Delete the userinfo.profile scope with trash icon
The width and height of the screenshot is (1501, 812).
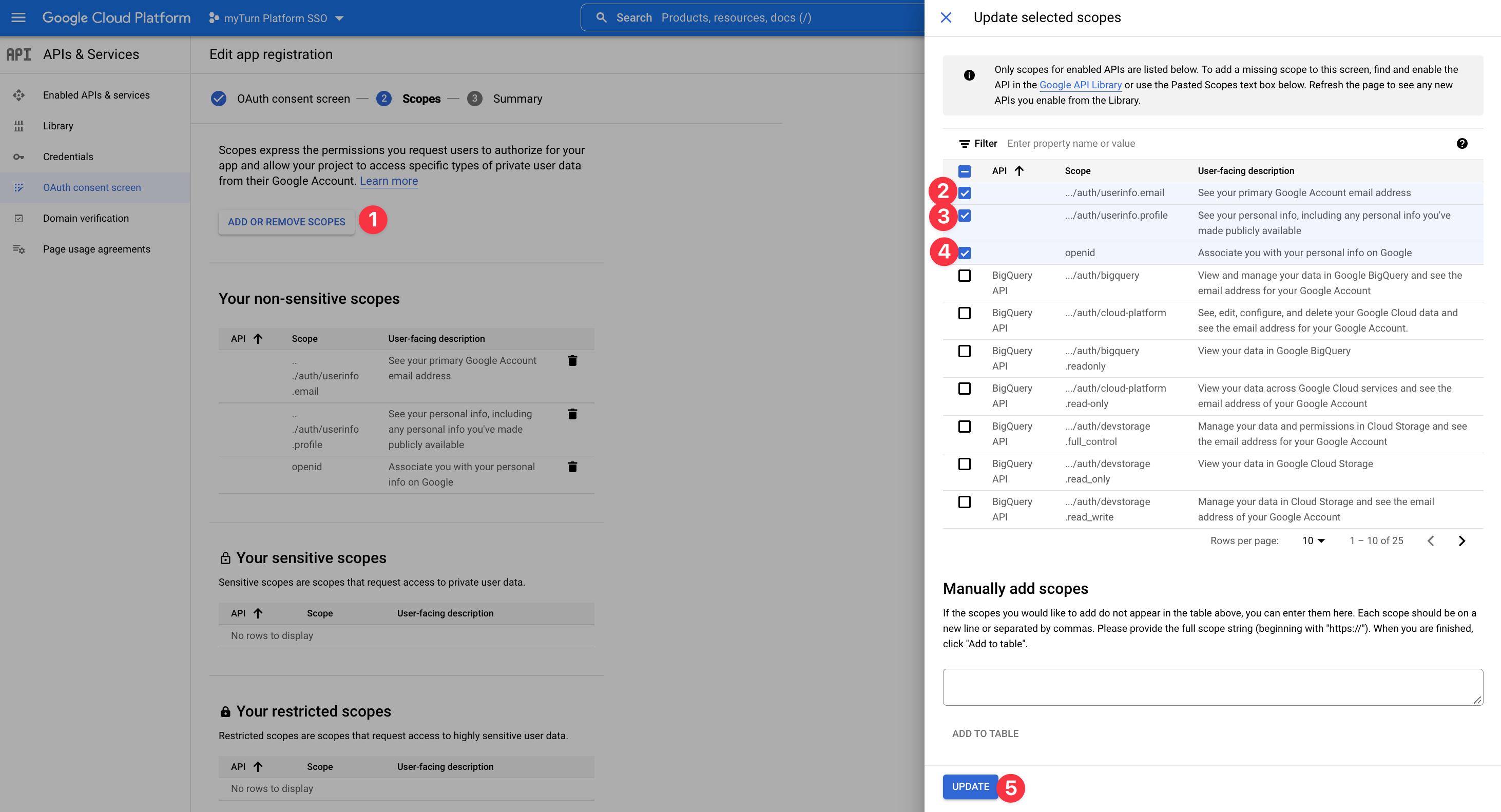coord(572,414)
